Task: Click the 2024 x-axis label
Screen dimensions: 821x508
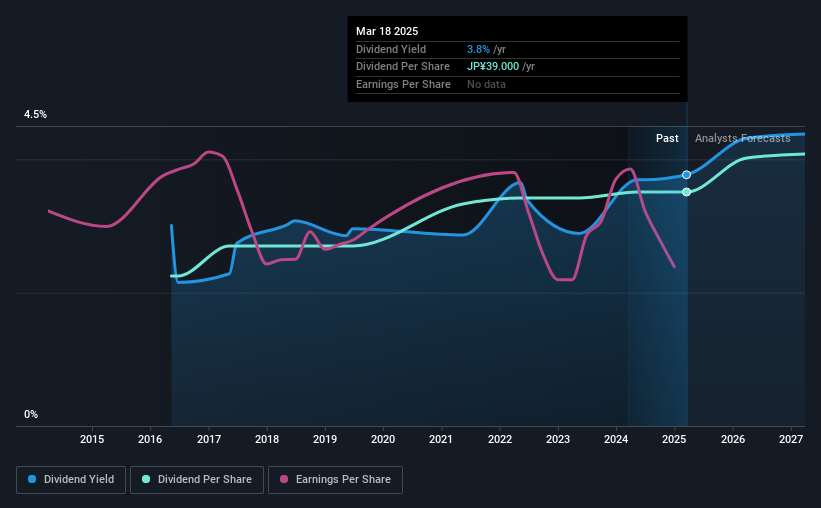Action: click(x=616, y=439)
